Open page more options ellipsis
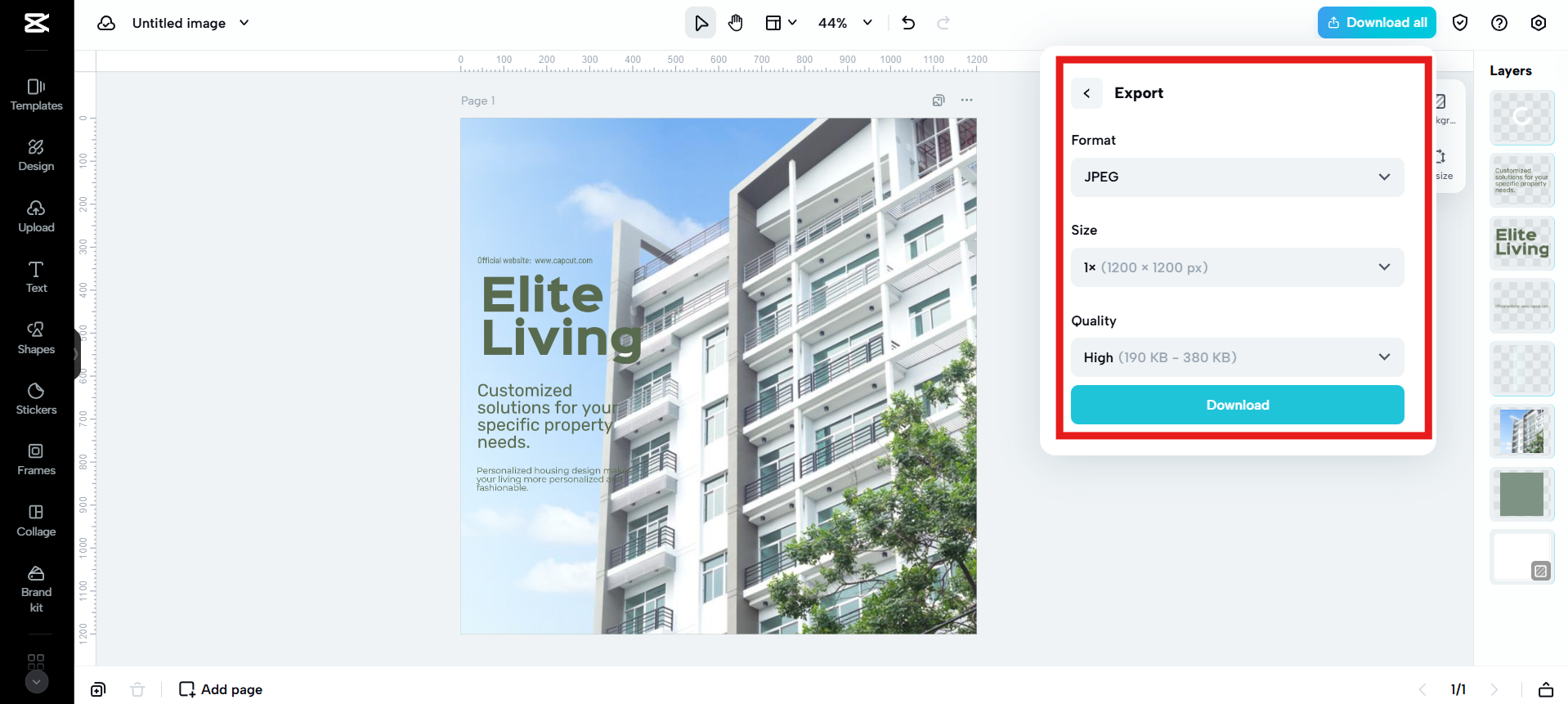Screen dimensions: 1568x704 pos(967,101)
